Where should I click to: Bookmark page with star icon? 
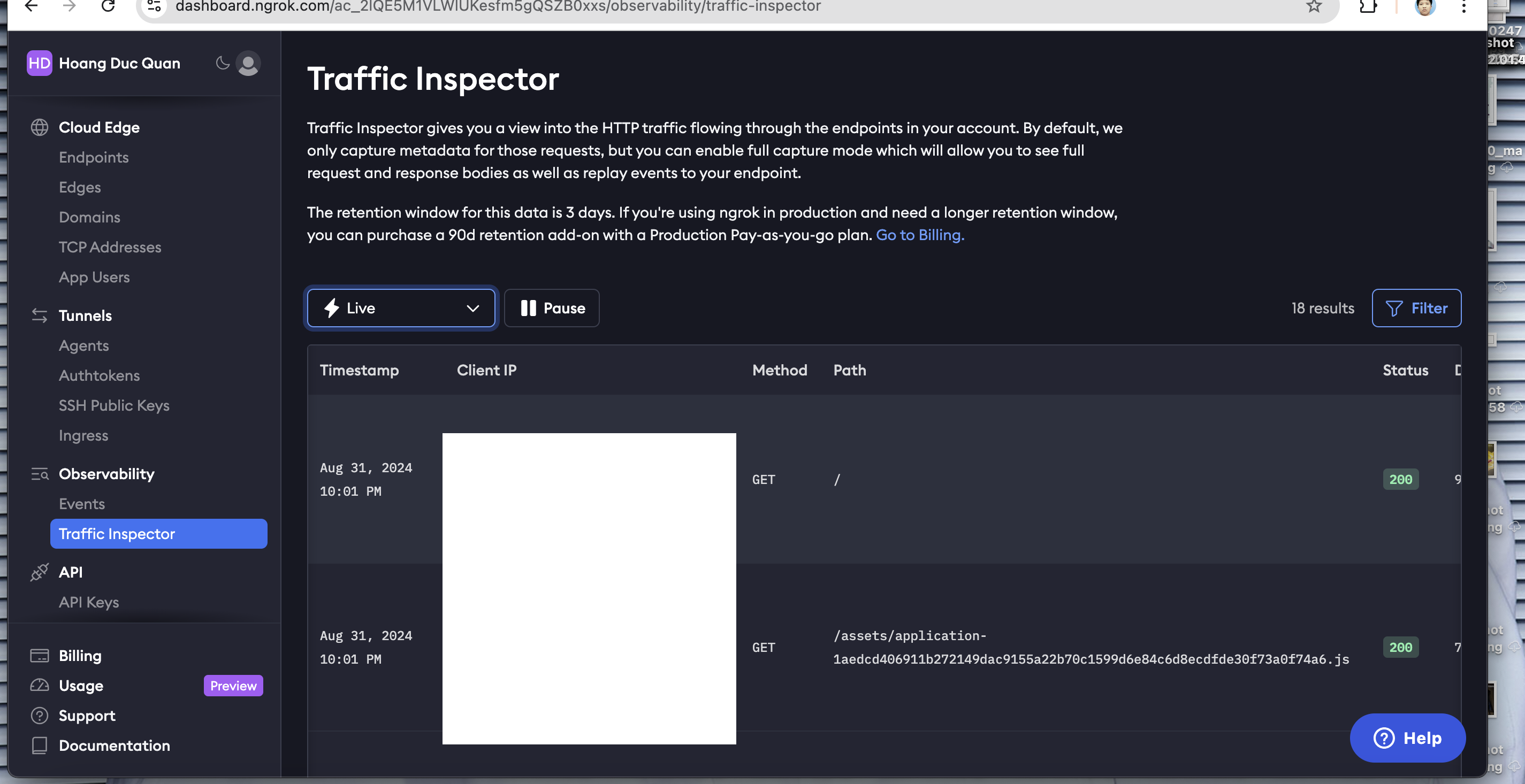point(1314,7)
